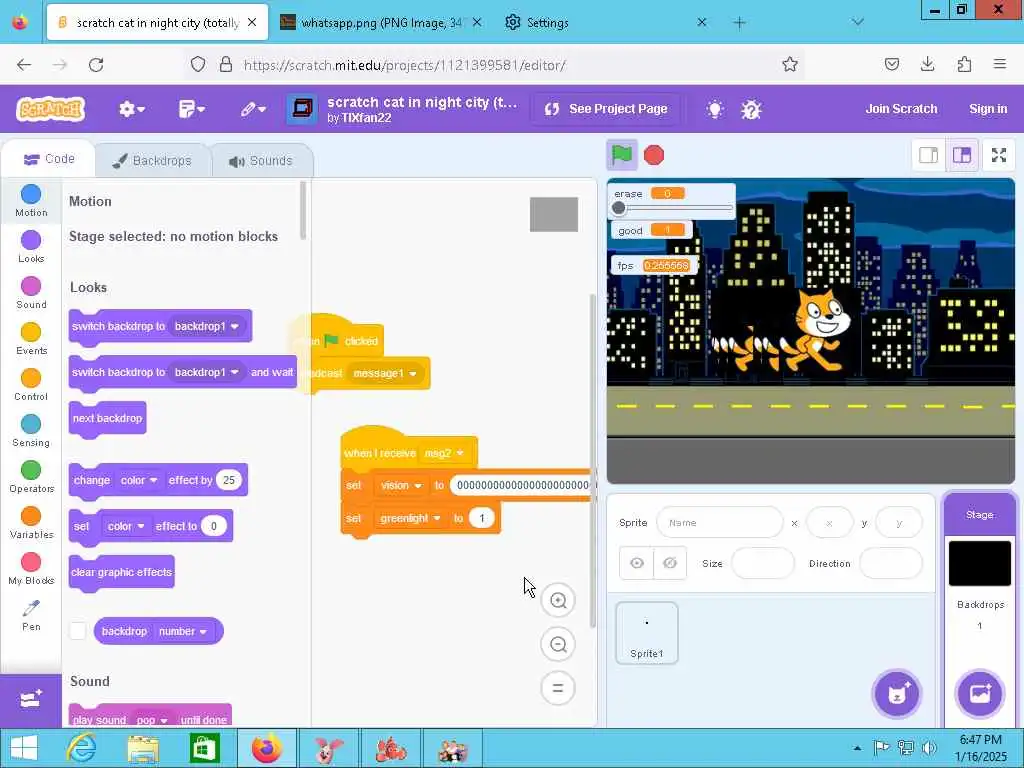The image size is (1024, 768).
Task: Select the My Blocks category
Action: 31,568
